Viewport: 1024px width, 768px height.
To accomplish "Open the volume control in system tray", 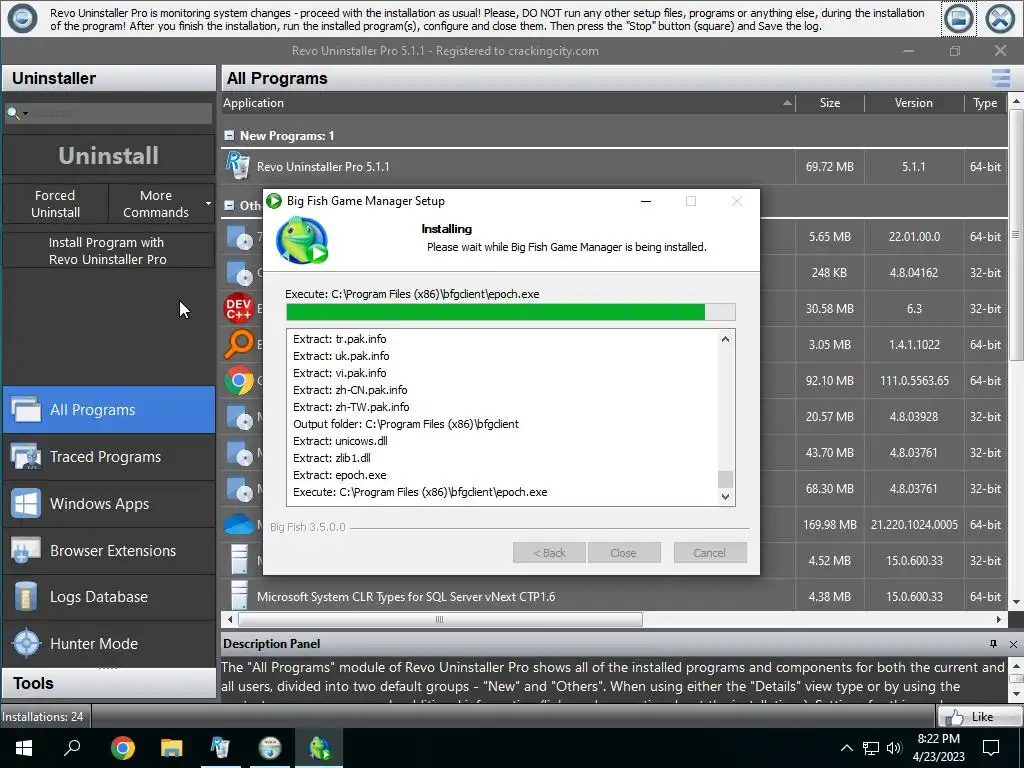I will coord(894,748).
